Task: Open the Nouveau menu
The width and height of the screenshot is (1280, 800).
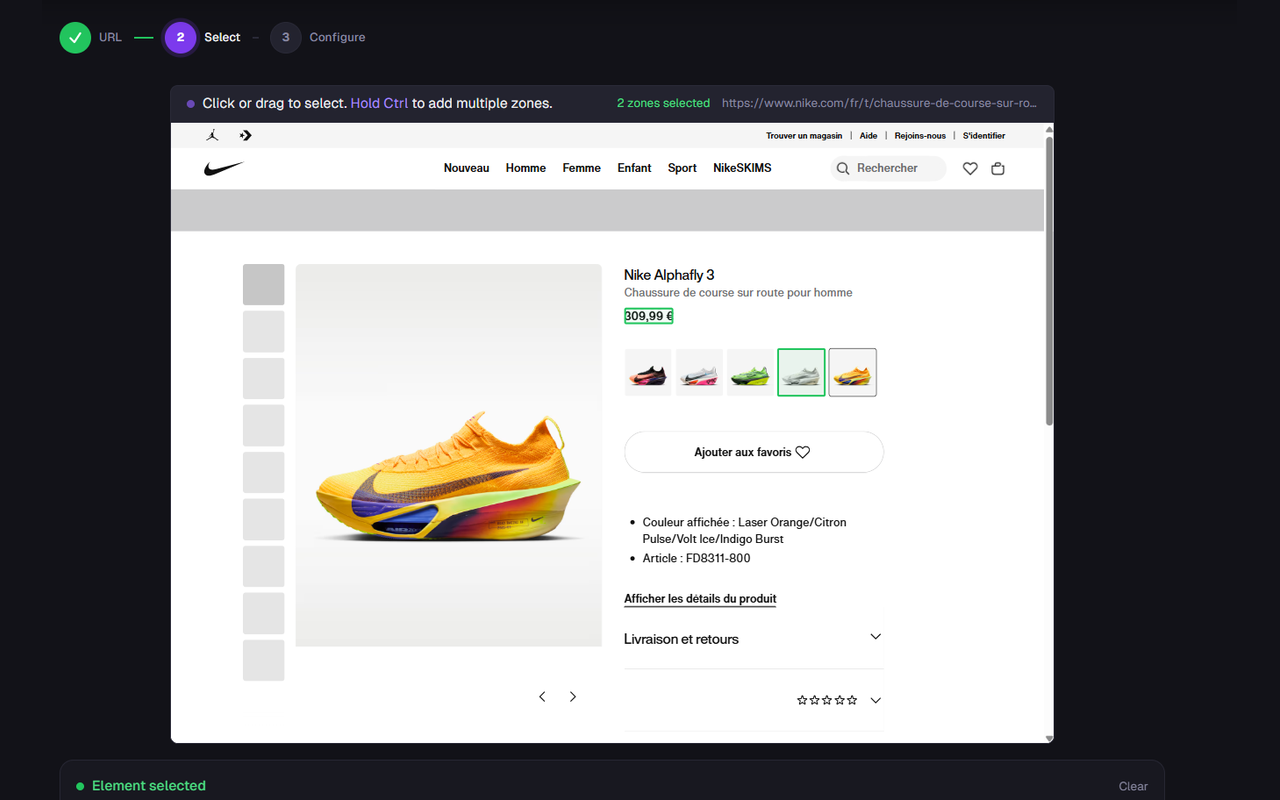Action: pyautogui.click(x=467, y=168)
